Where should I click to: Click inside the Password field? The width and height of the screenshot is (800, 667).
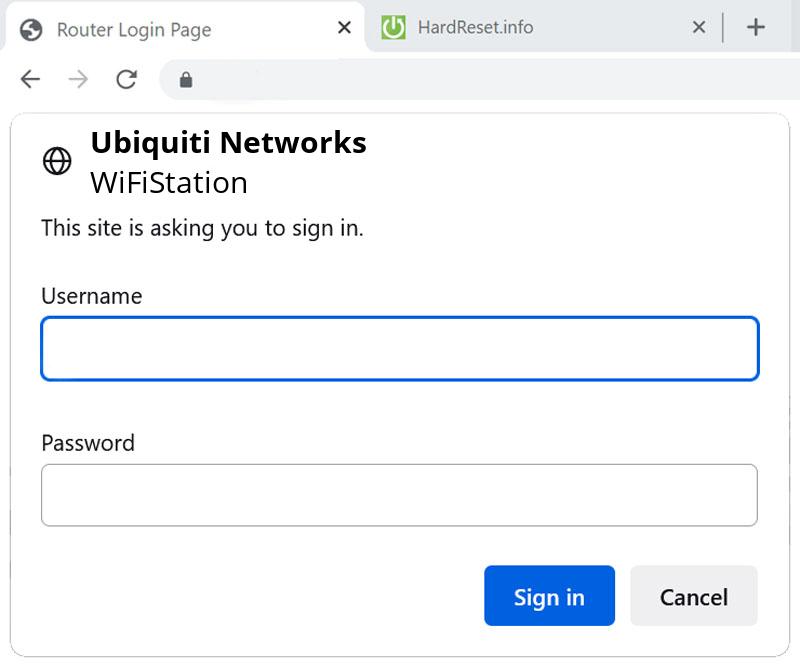click(400, 495)
